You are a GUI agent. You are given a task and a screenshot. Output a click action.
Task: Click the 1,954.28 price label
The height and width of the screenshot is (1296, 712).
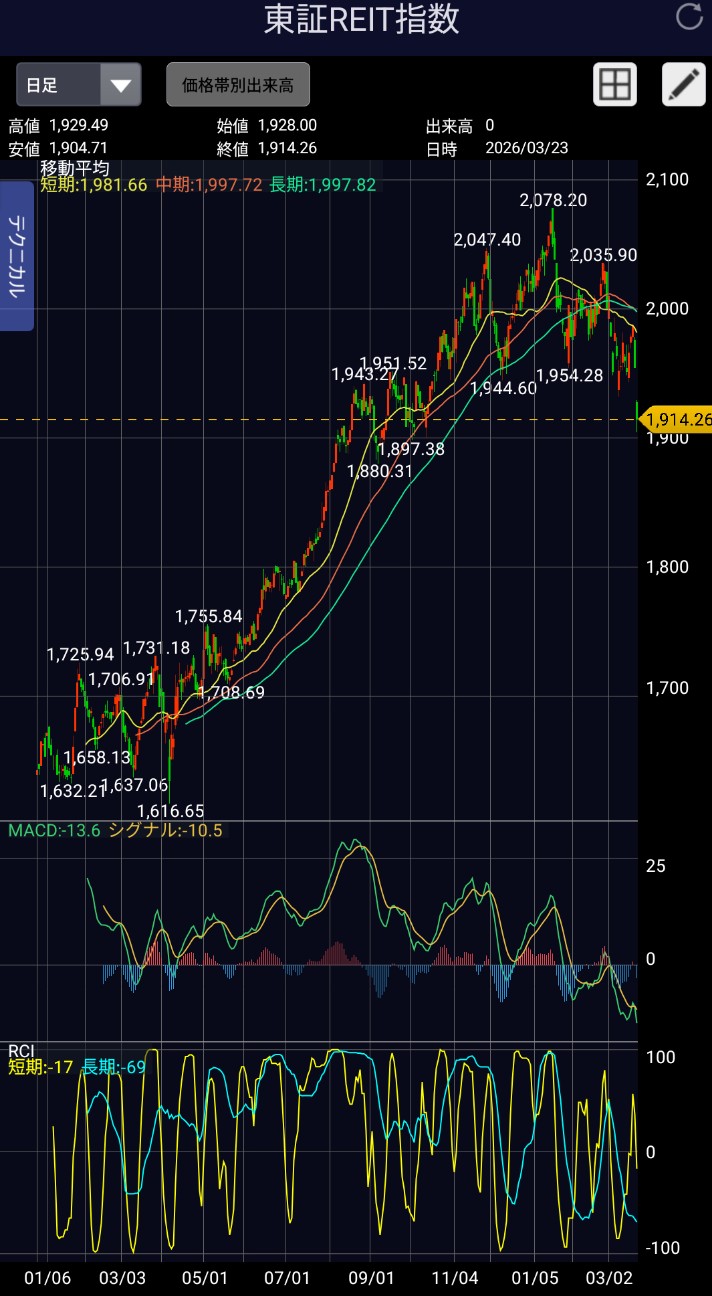click(x=569, y=375)
